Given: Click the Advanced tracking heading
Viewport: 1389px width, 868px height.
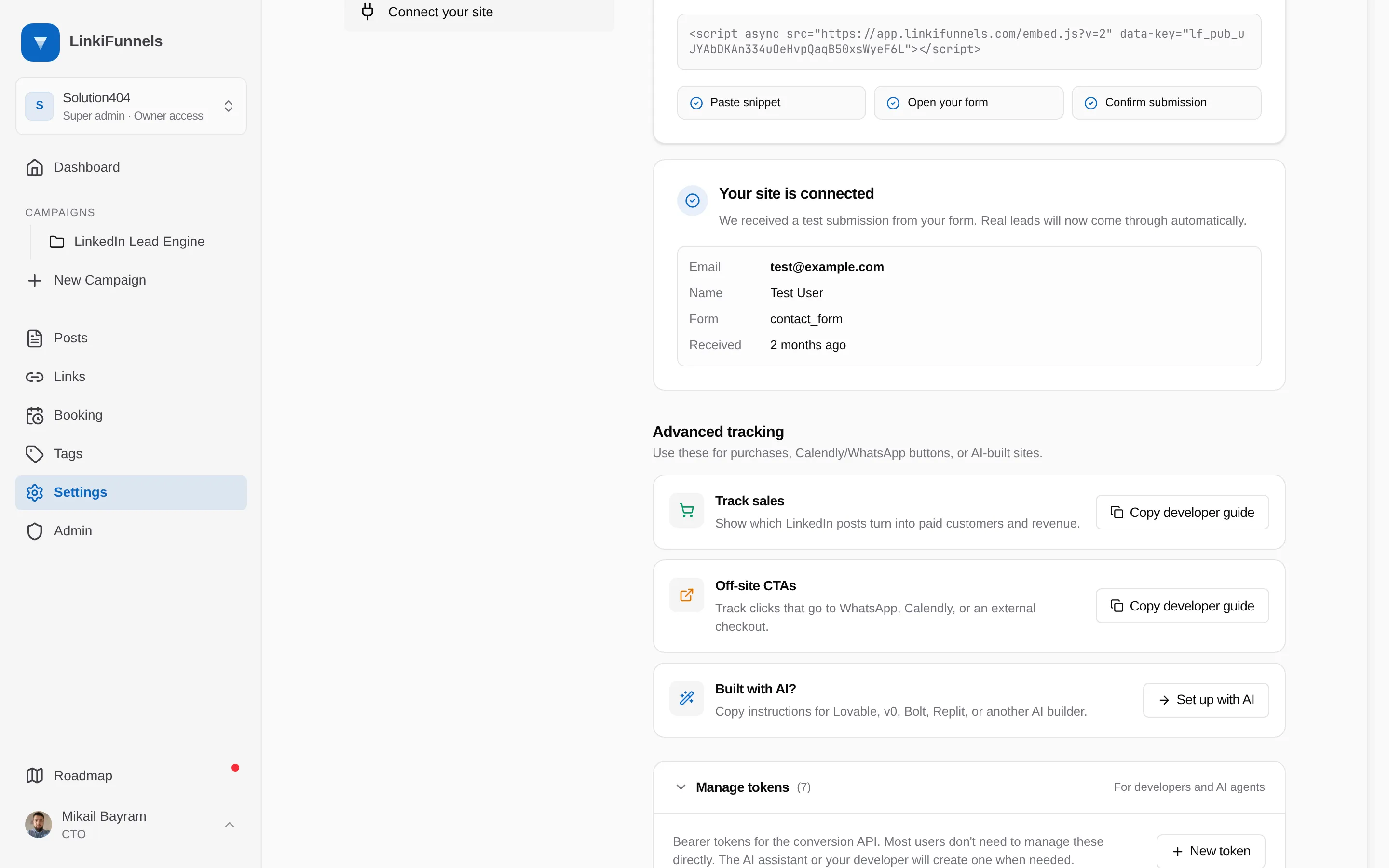Looking at the screenshot, I should tap(718, 432).
